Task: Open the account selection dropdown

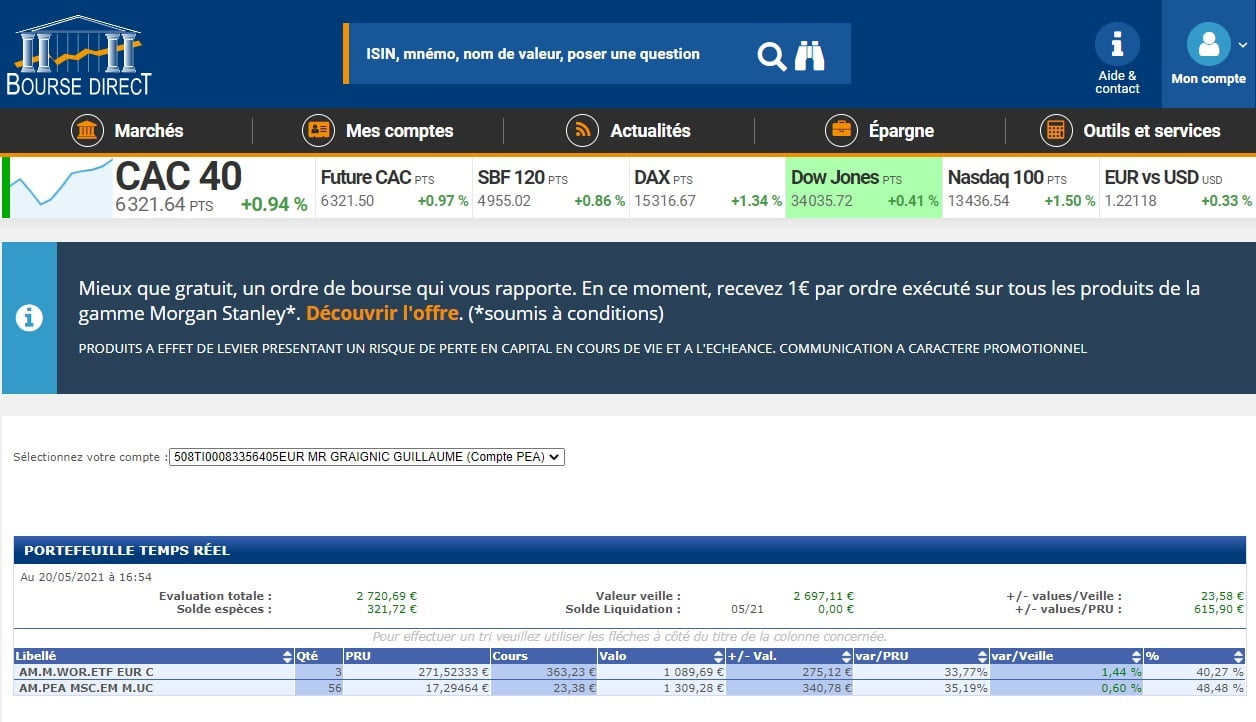Action: click(x=367, y=457)
